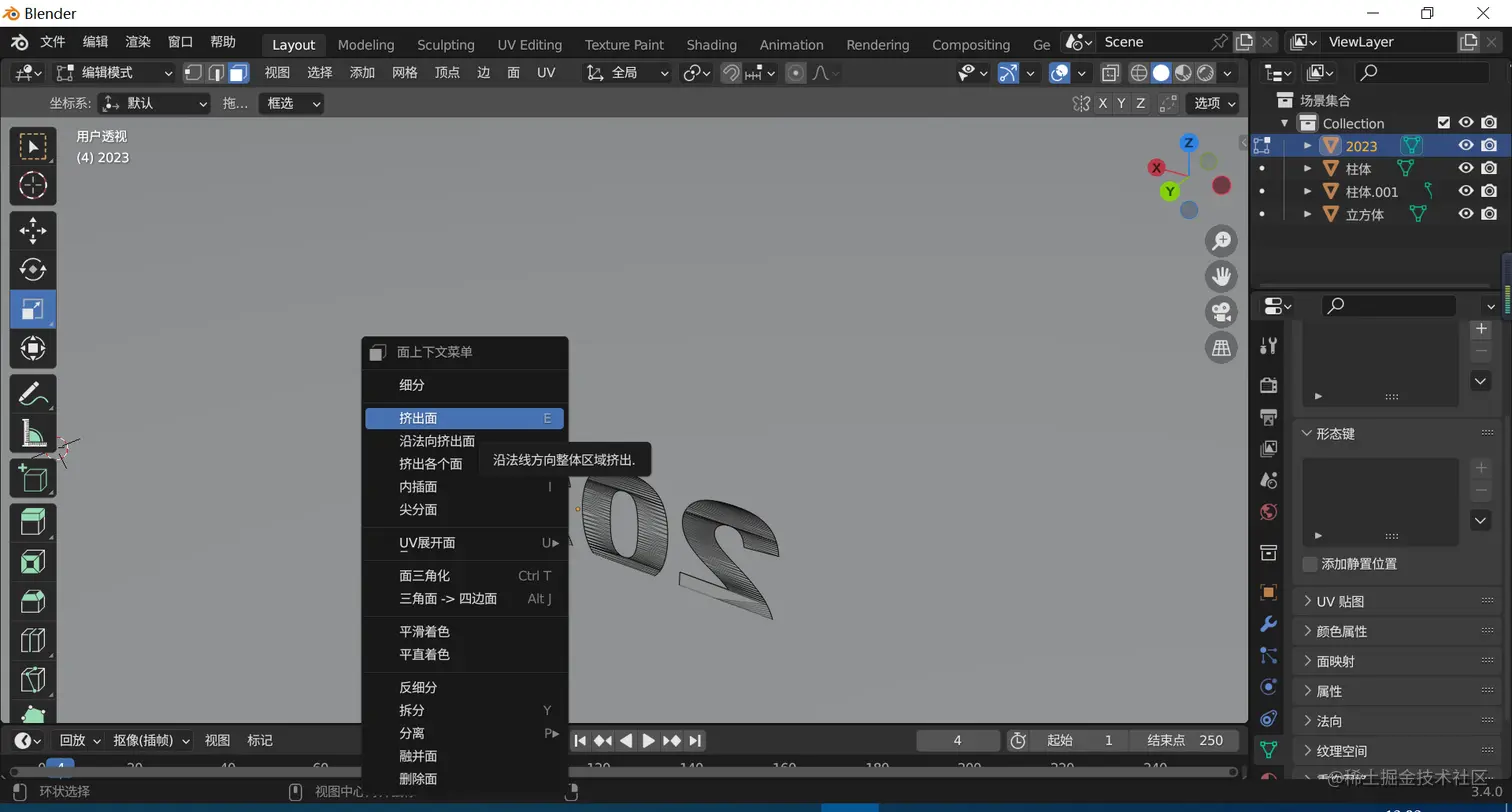Image resolution: width=1512 pixels, height=812 pixels.
Task: Select the Extrude Region tool
Action: [x=33, y=522]
